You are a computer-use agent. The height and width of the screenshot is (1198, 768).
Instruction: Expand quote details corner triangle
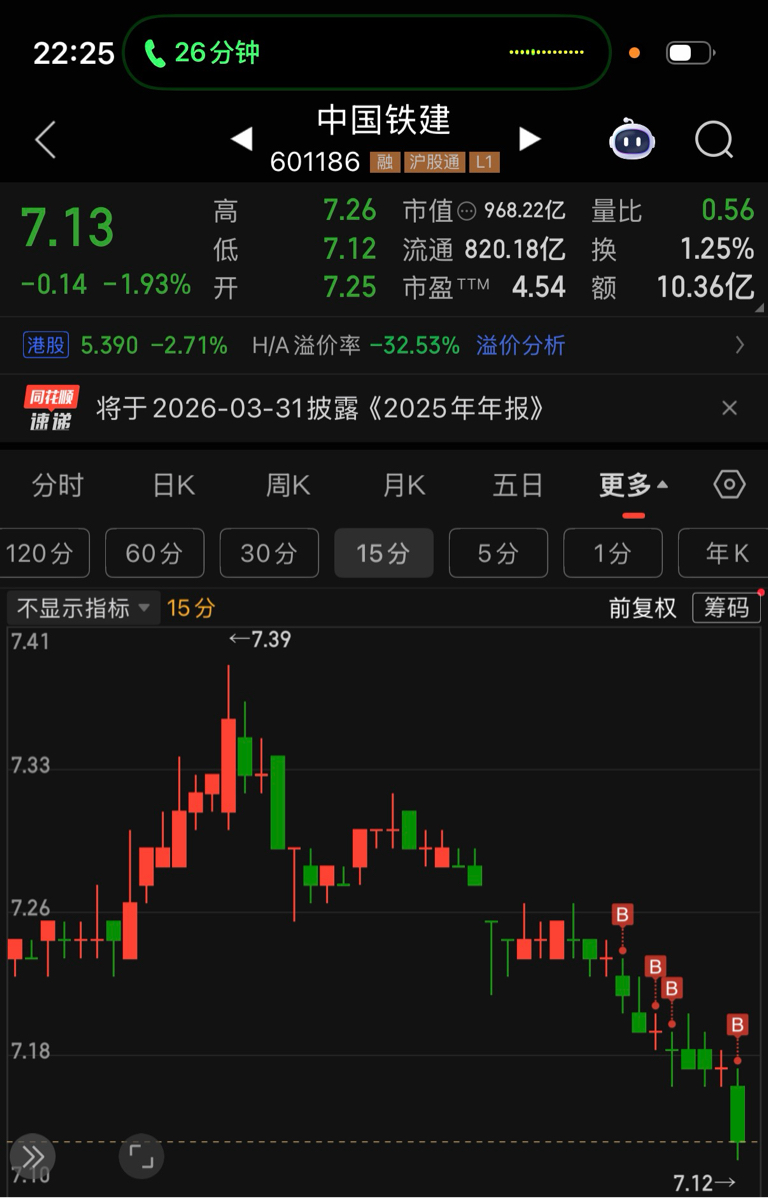(x=759, y=308)
